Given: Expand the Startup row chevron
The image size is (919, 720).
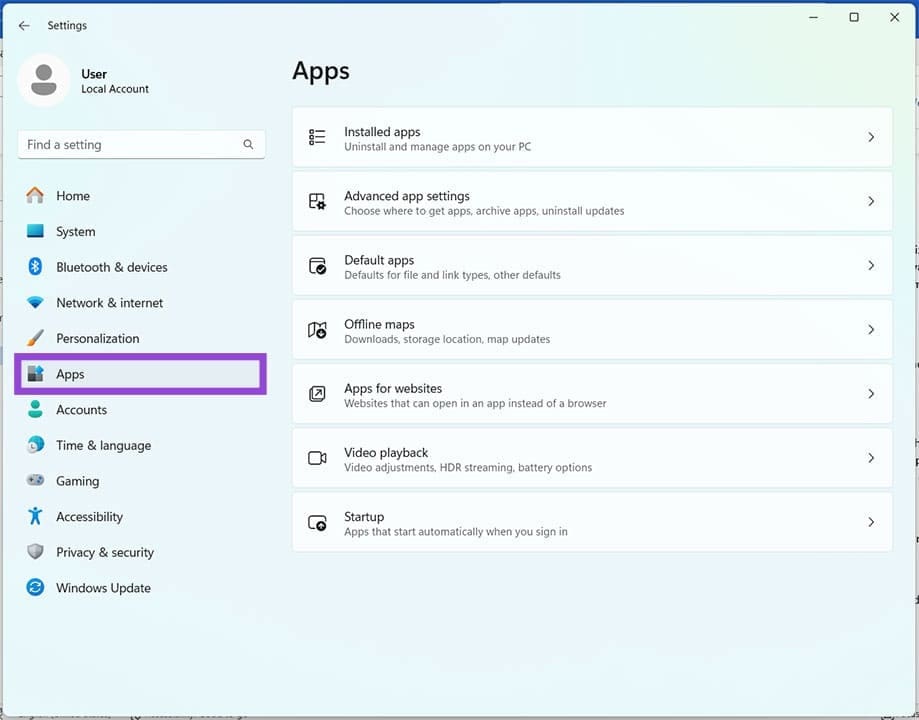Looking at the screenshot, I should click(x=871, y=522).
